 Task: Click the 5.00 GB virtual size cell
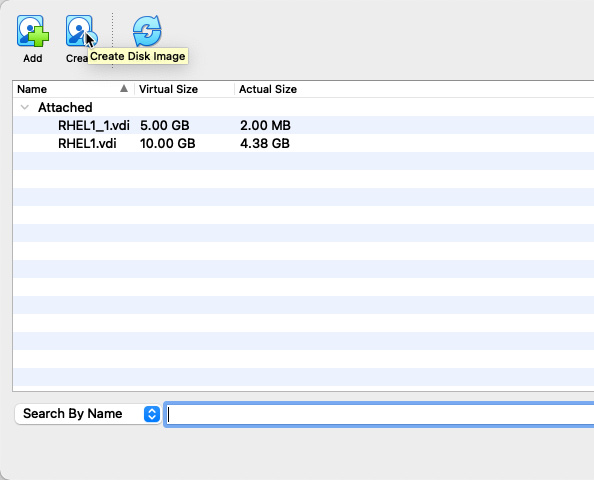click(164, 125)
